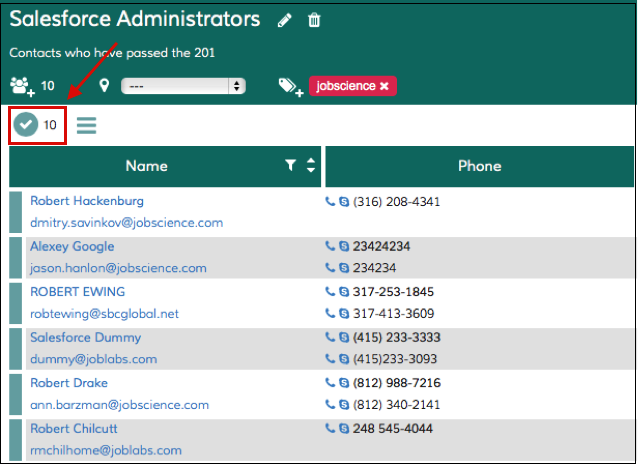Open Robert Hackenburg's contact

coord(87,201)
